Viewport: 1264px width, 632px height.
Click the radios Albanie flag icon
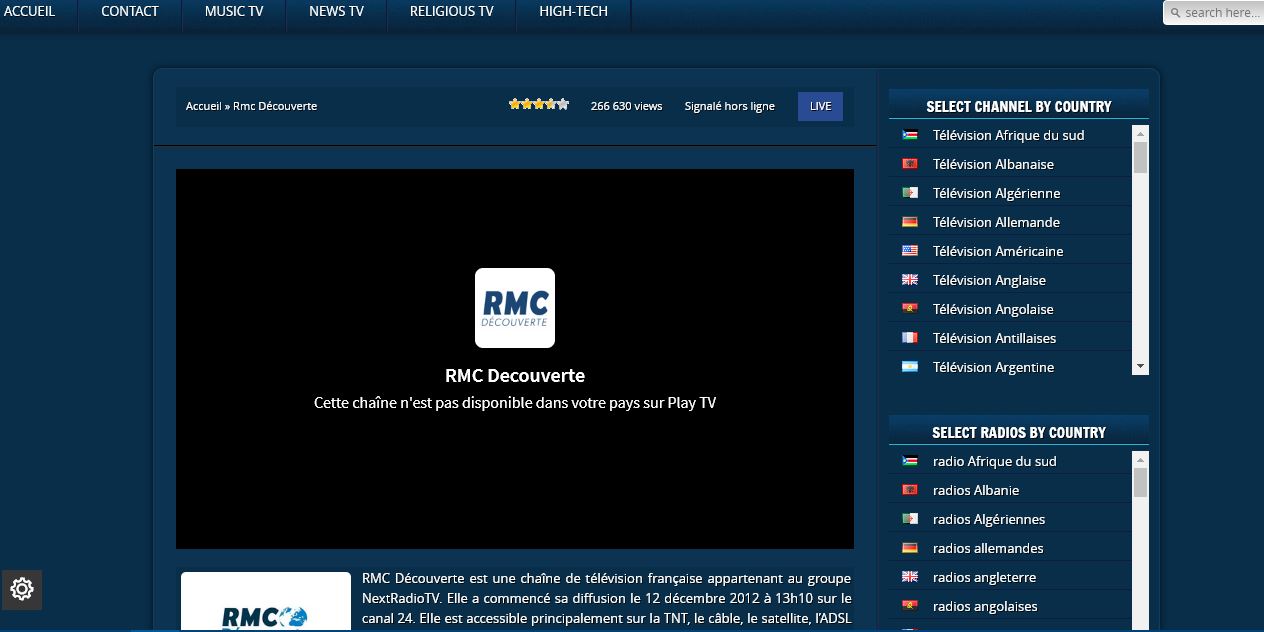(910, 490)
